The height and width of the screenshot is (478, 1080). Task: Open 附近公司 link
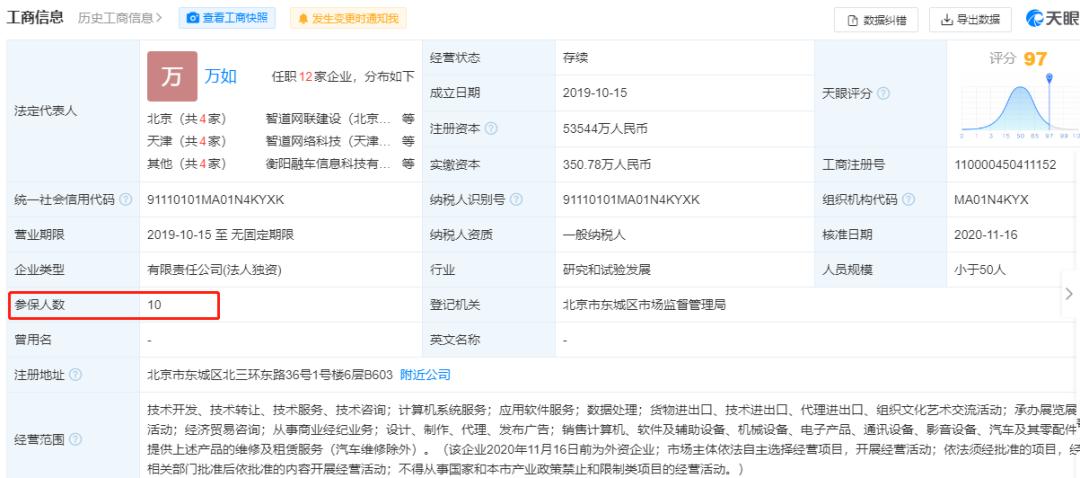pyautogui.click(x=425, y=375)
